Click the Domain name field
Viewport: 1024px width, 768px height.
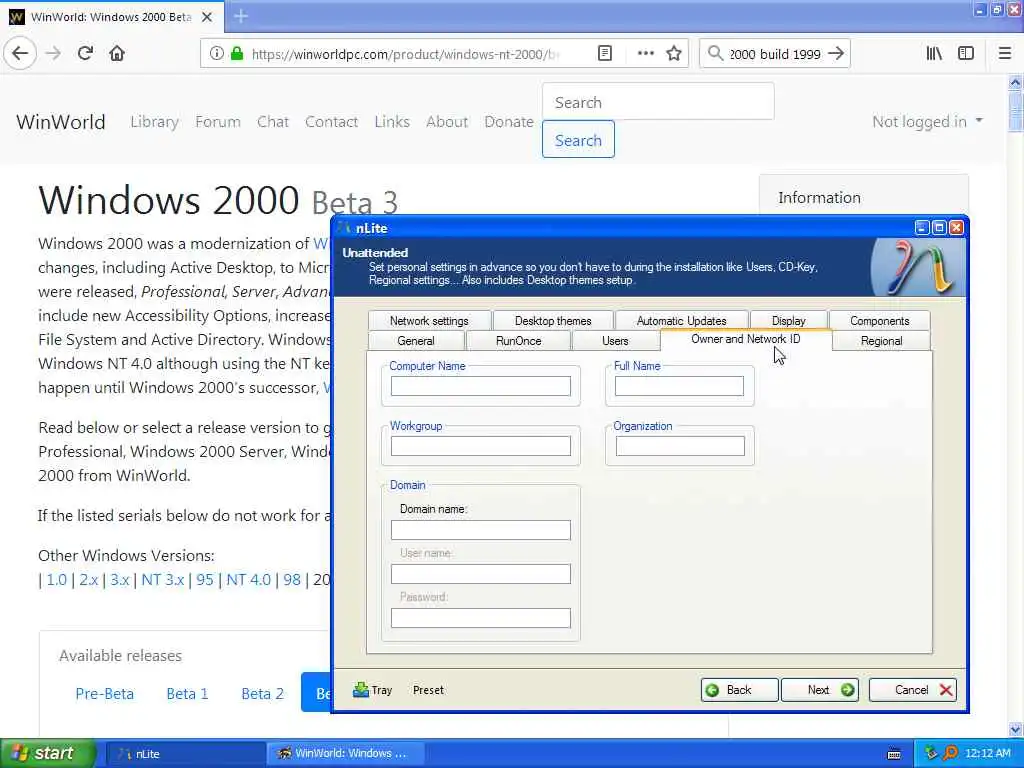481,530
